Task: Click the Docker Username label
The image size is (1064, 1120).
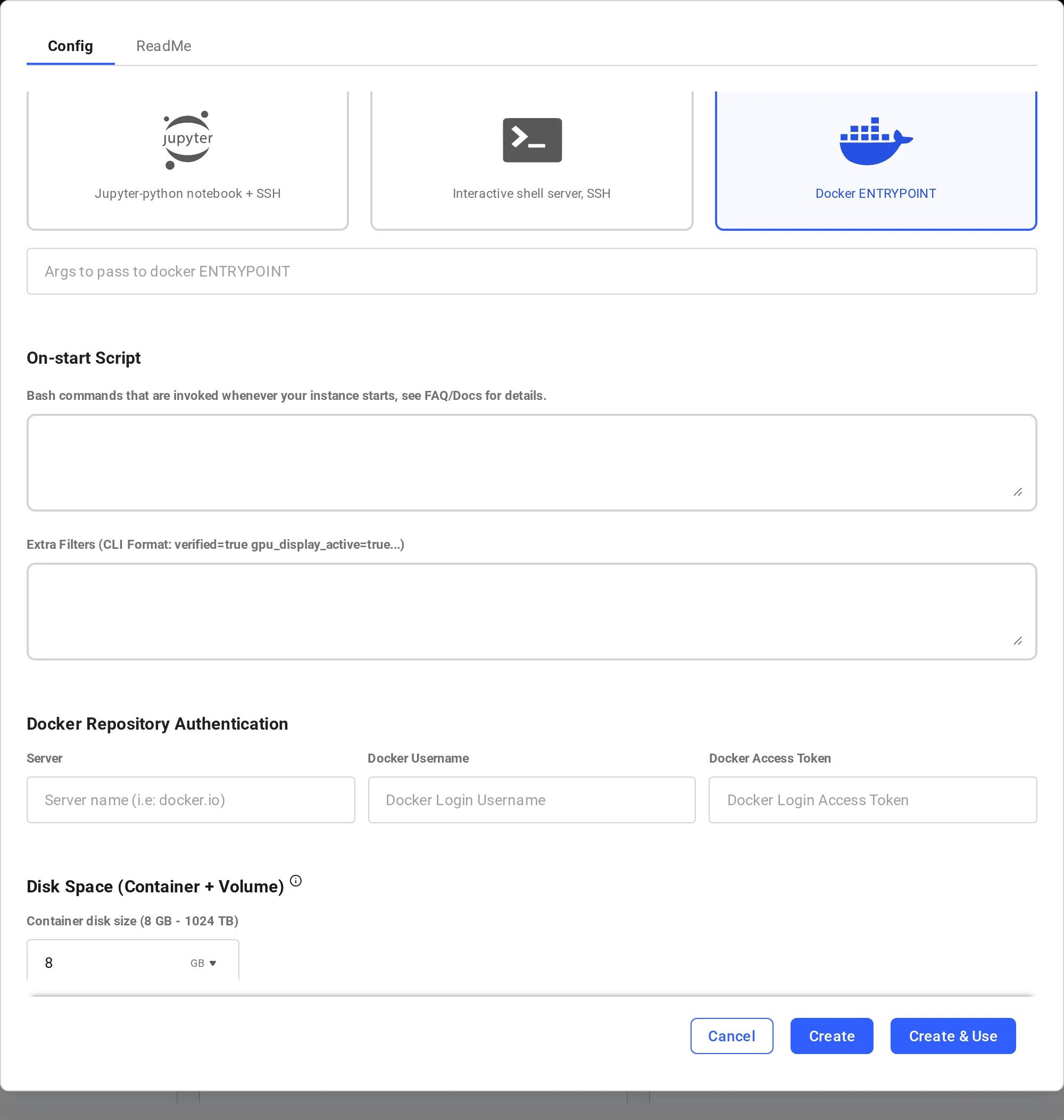Action: (418, 758)
